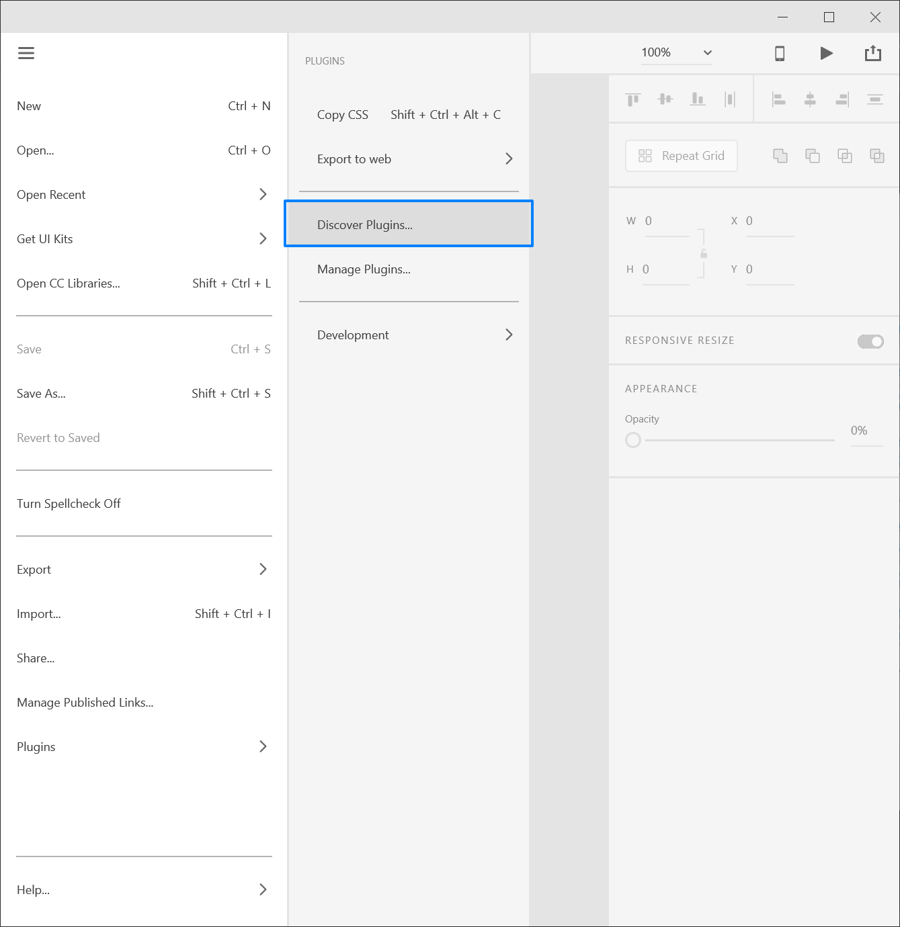
Task: Open the hamburger main menu
Action: pos(26,53)
